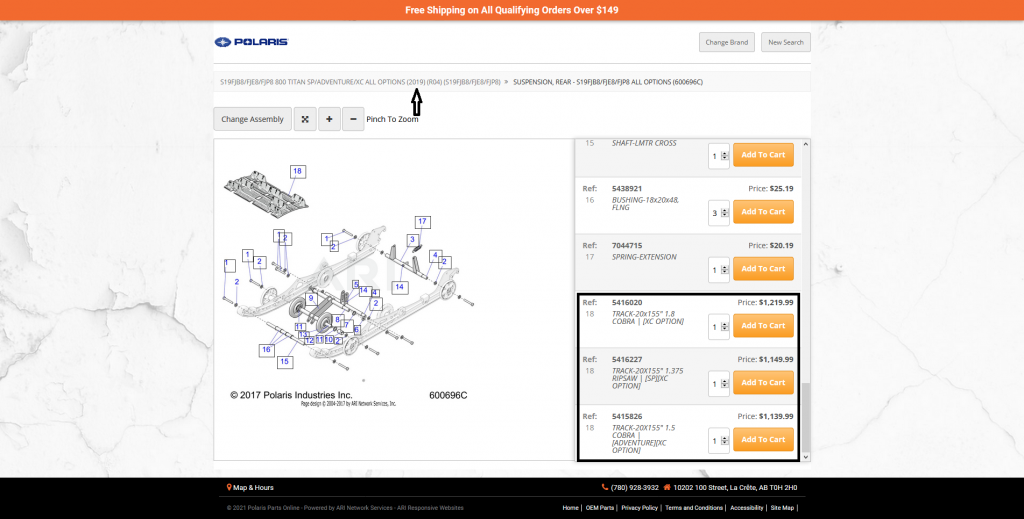Image resolution: width=1024 pixels, height=519 pixels.
Task: Click quantity stepper for BUSHING-18x20x48
Action: [724, 212]
